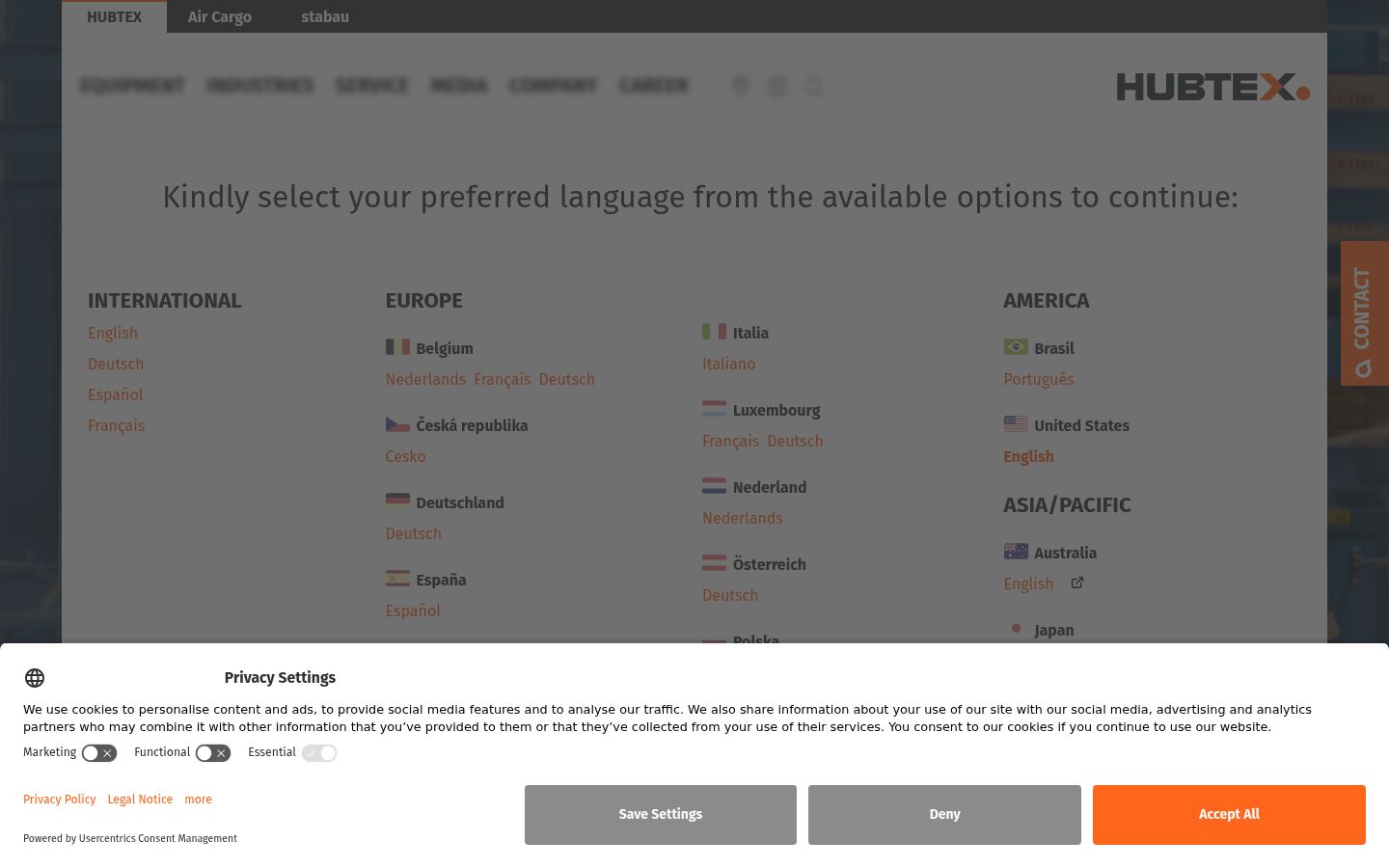Click the Deny button
1389x868 pixels.
tap(944, 815)
